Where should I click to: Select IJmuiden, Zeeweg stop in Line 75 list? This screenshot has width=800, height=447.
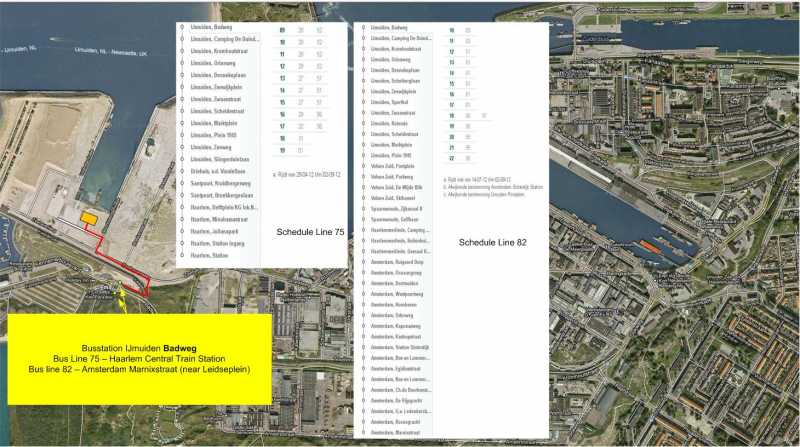pyautogui.click(x=211, y=147)
